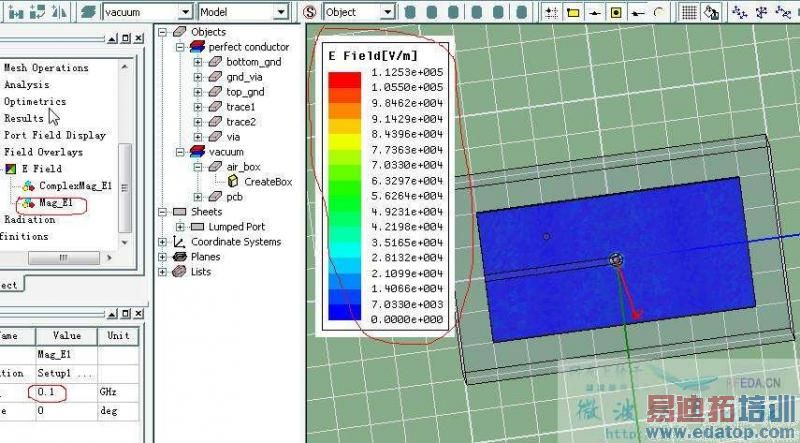Toggle snap to arc center mode
The height and width of the screenshot is (443, 800).
(x=660, y=12)
